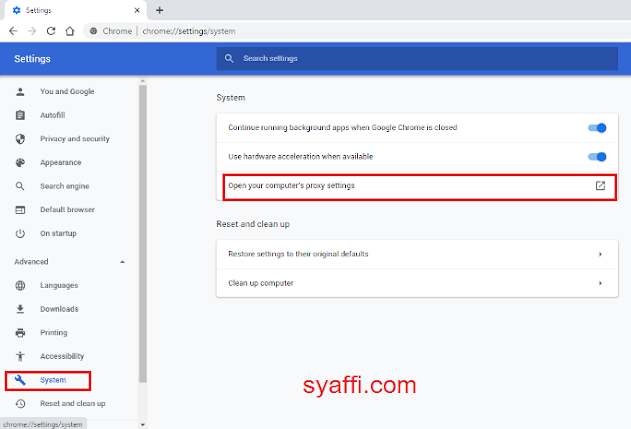631x429 pixels.
Task: Click the Privacy and security shield icon
Action: click(x=20, y=139)
